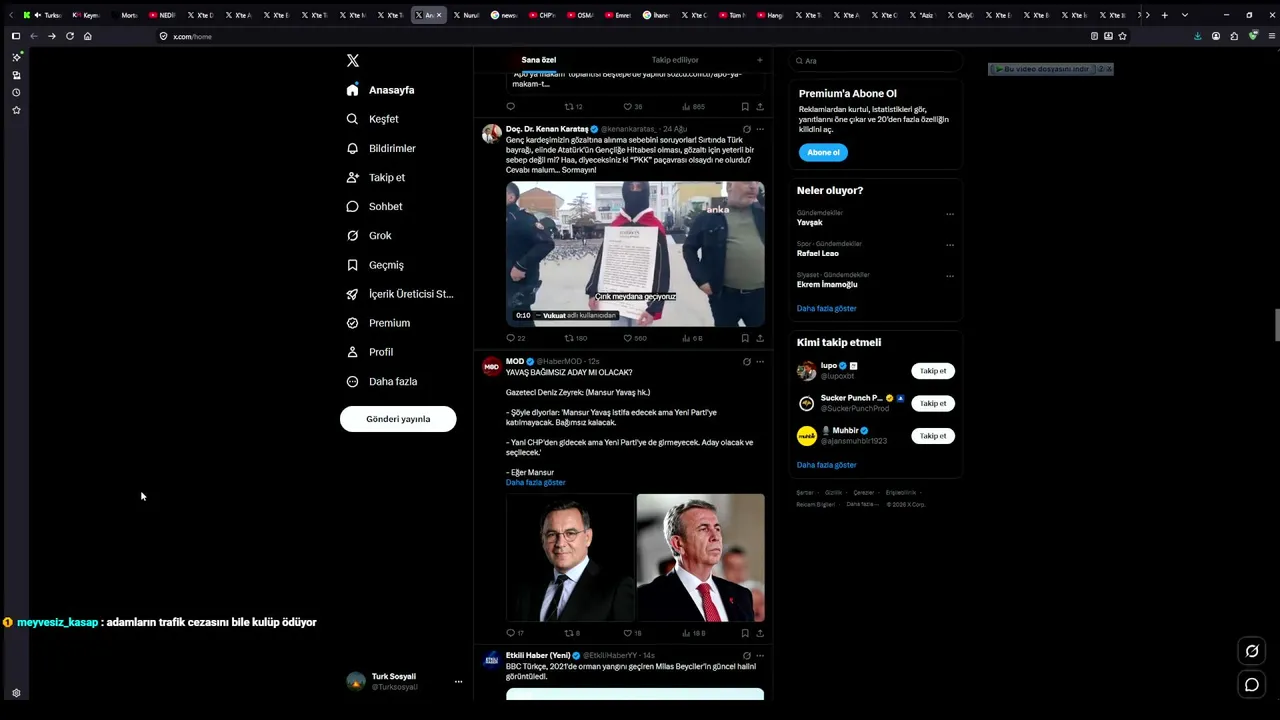Click the Profil person icon
The image size is (1280, 720).
tap(352, 352)
